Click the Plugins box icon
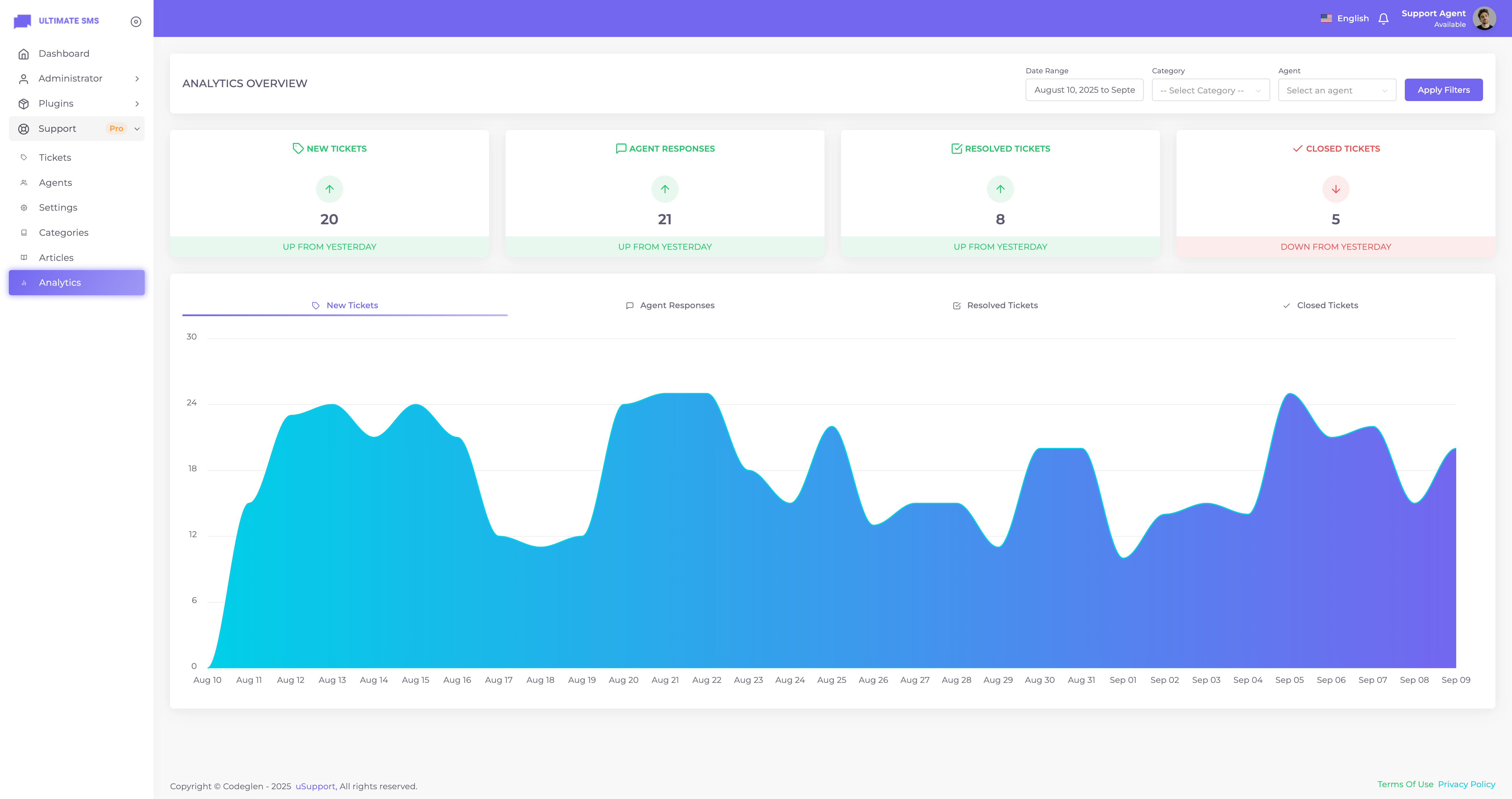Viewport: 1512px width, 799px height. coord(24,104)
